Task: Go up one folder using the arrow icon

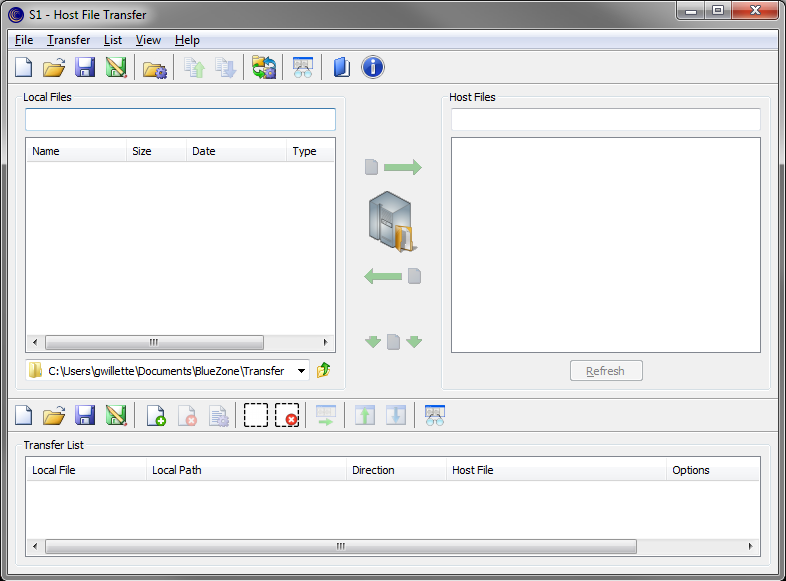Action: pos(323,371)
